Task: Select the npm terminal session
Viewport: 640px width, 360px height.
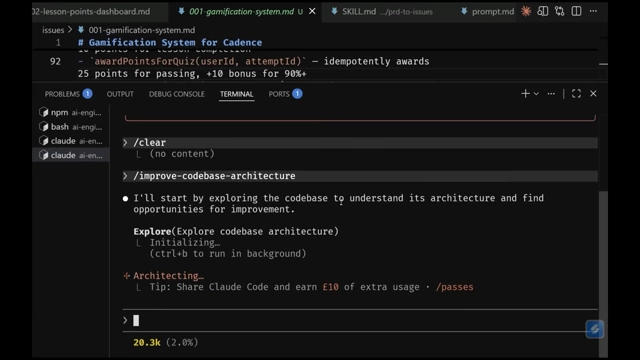Action: coord(70,112)
